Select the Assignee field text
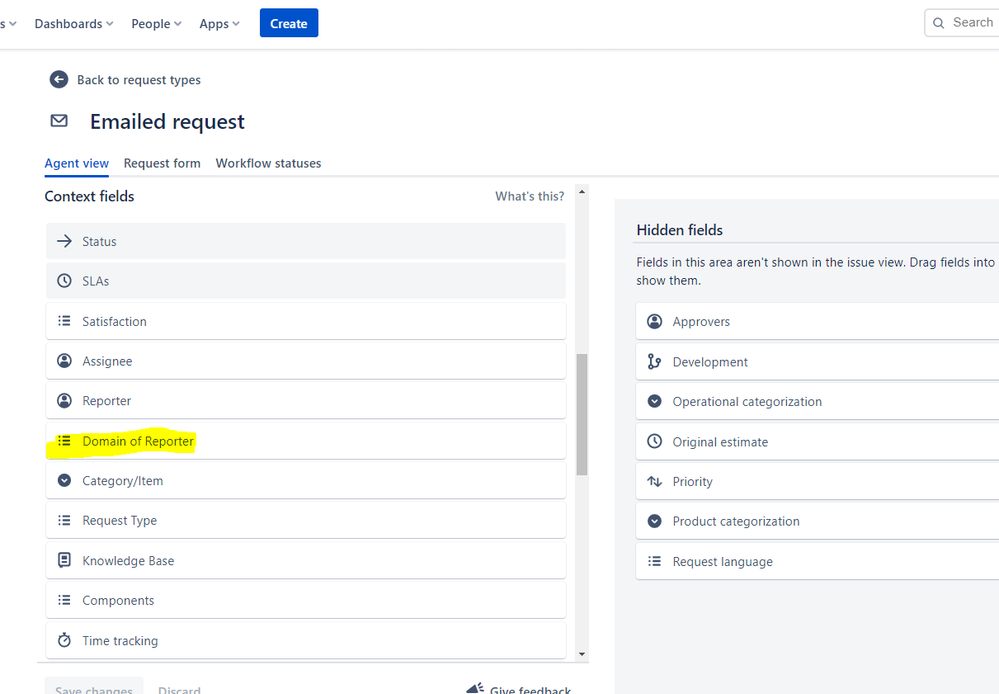 click(107, 361)
